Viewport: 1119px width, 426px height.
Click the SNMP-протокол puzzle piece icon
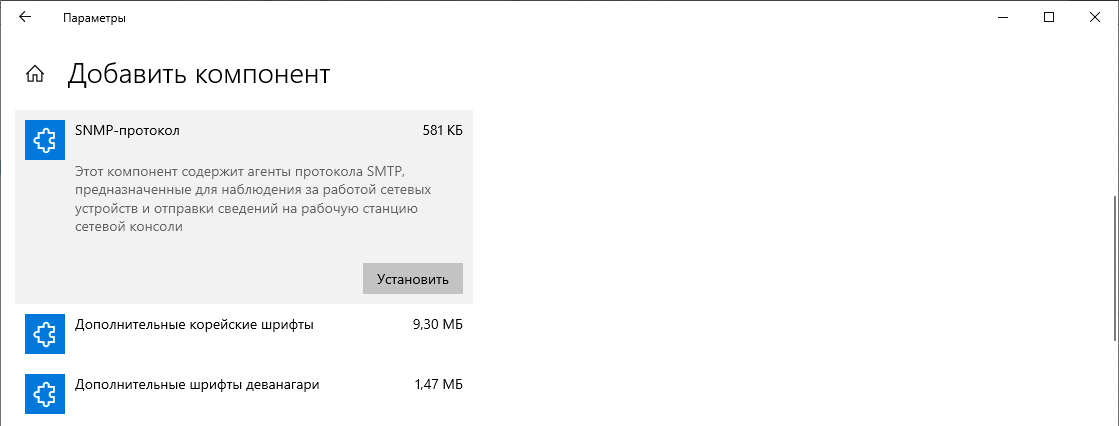click(x=44, y=140)
